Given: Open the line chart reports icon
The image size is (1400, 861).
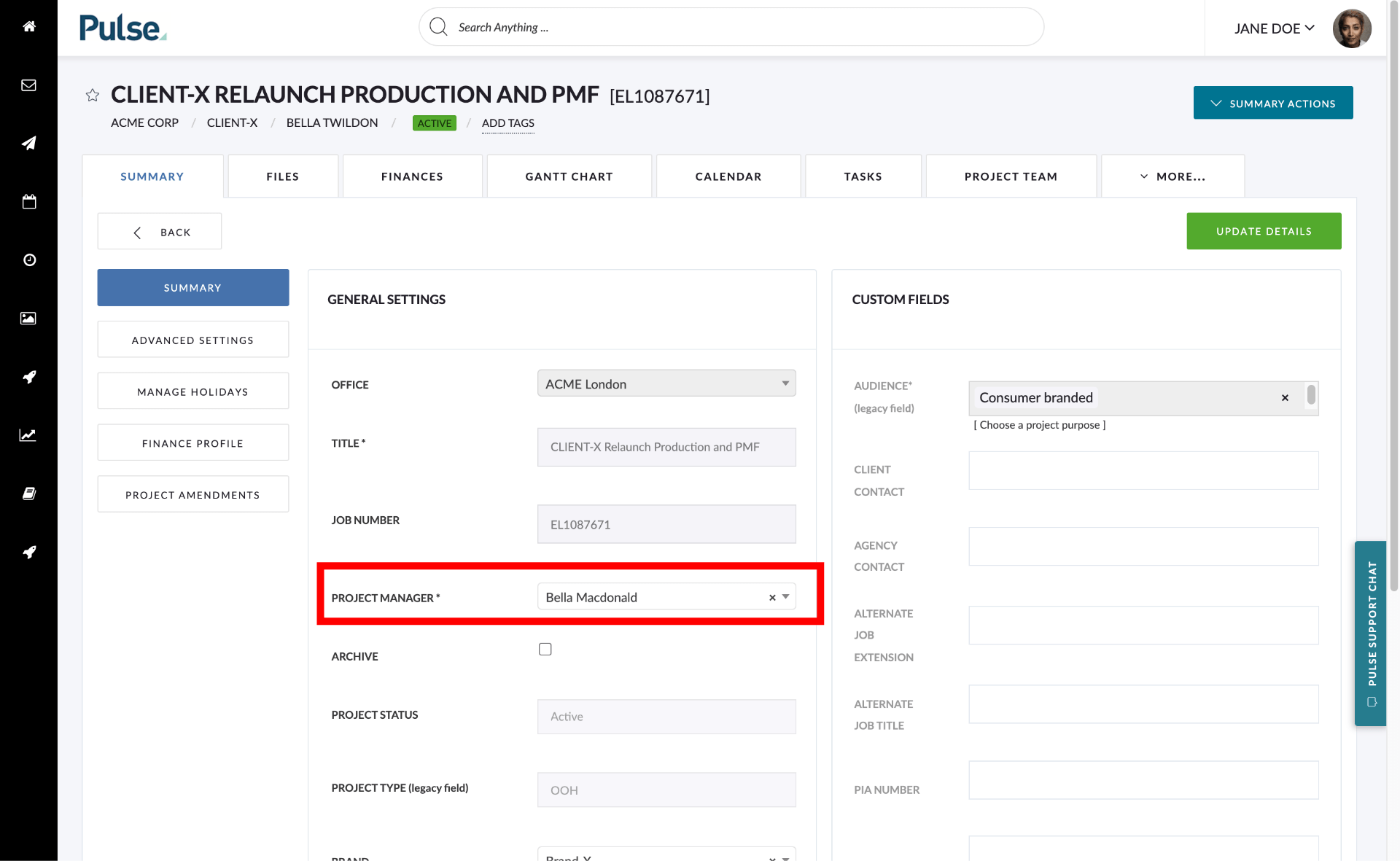Looking at the screenshot, I should 28,435.
